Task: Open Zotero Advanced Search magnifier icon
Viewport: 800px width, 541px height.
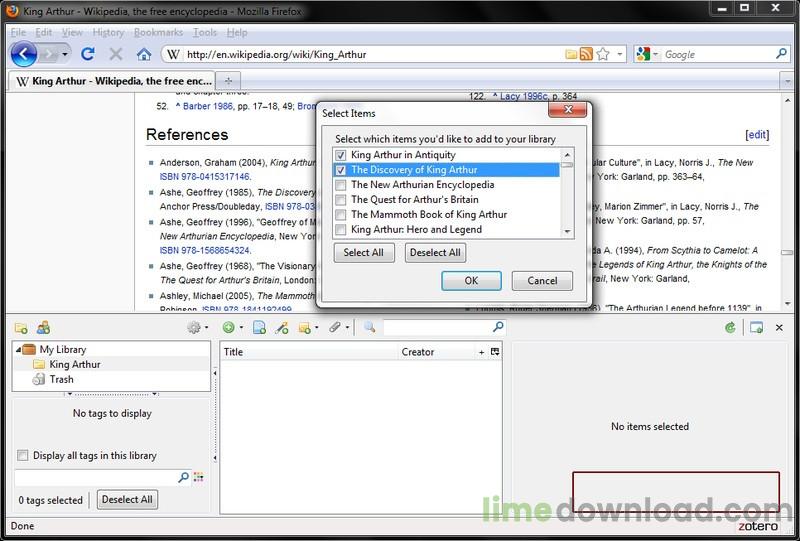Action: click(x=369, y=327)
